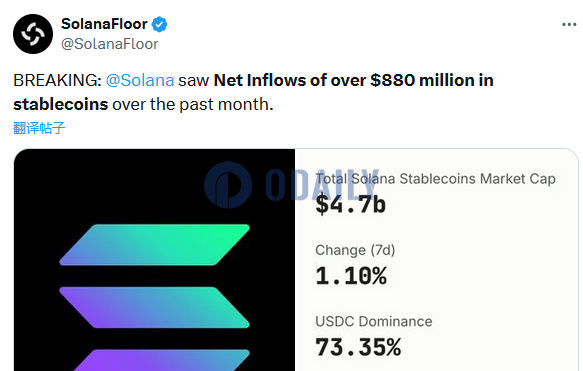583x371 pixels.
Task: Click the bold Net Inflows headline text
Action: click(x=354, y=80)
